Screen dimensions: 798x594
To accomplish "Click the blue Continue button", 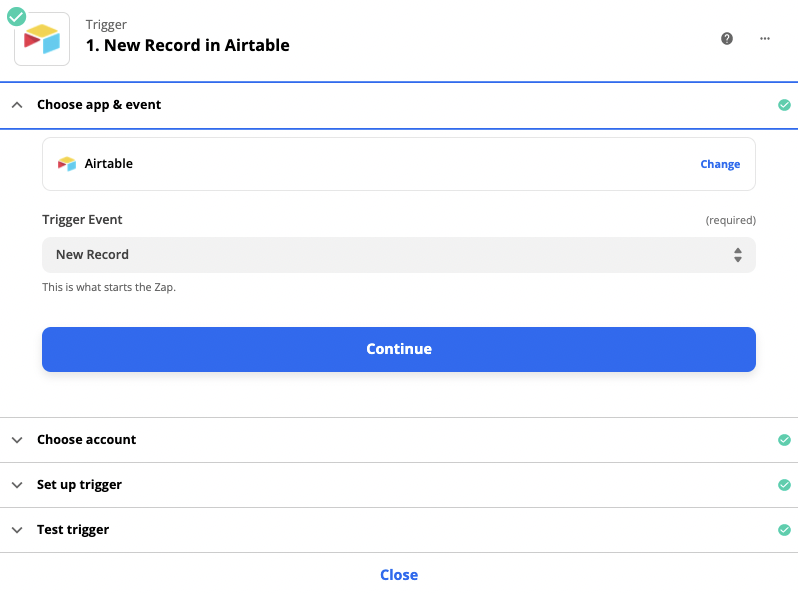I will (x=398, y=349).
